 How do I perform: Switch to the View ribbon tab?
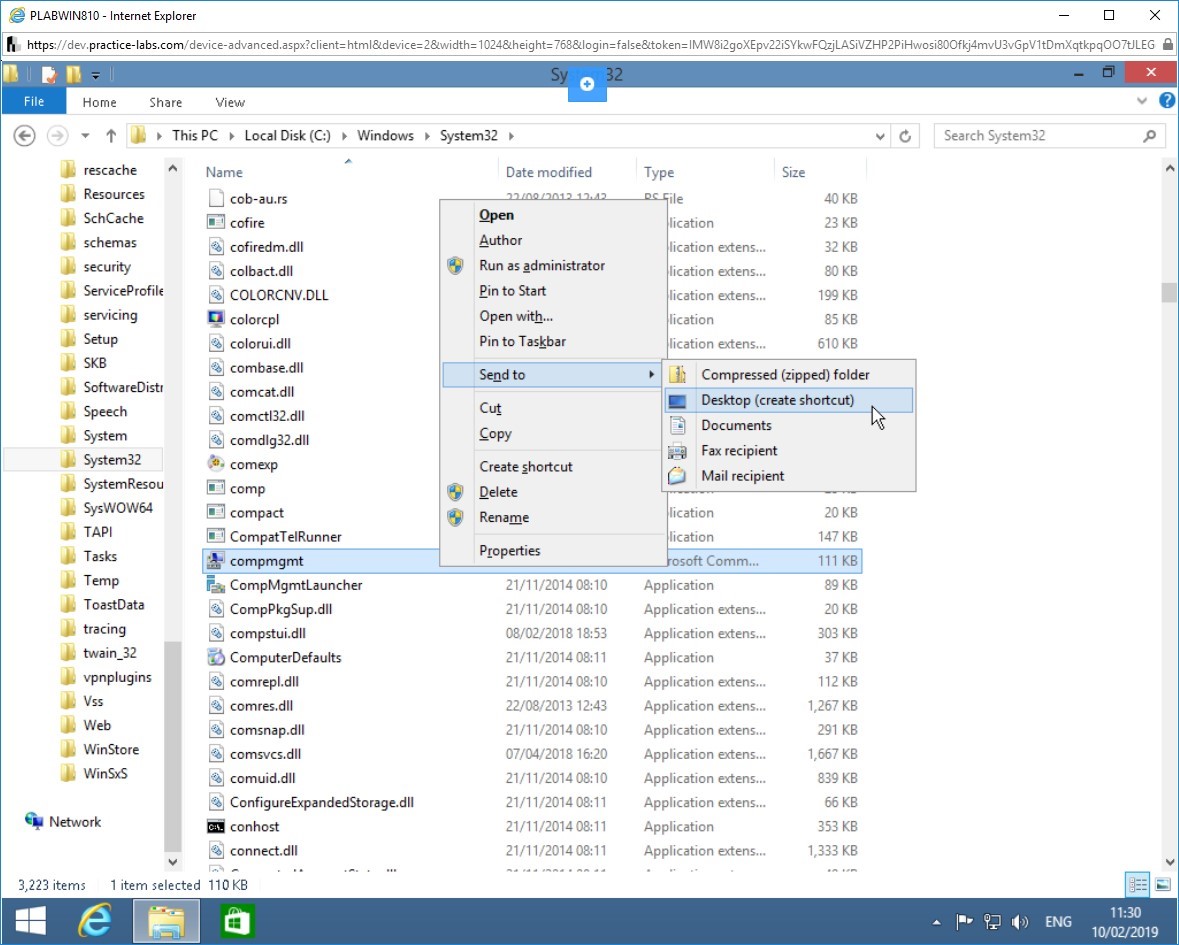[230, 102]
